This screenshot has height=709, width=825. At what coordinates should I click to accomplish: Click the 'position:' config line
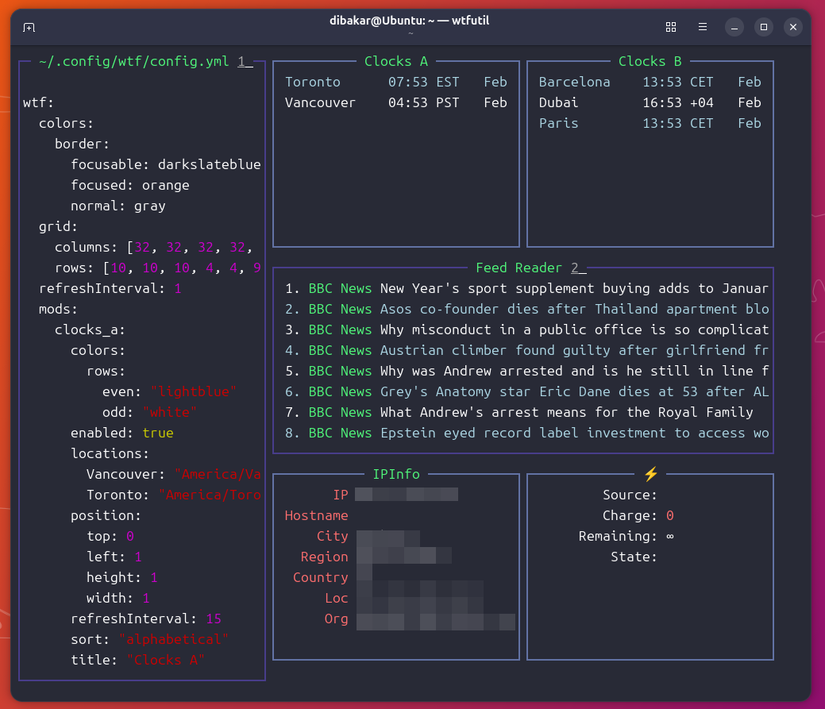pyautogui.click(x=106, y=515)
